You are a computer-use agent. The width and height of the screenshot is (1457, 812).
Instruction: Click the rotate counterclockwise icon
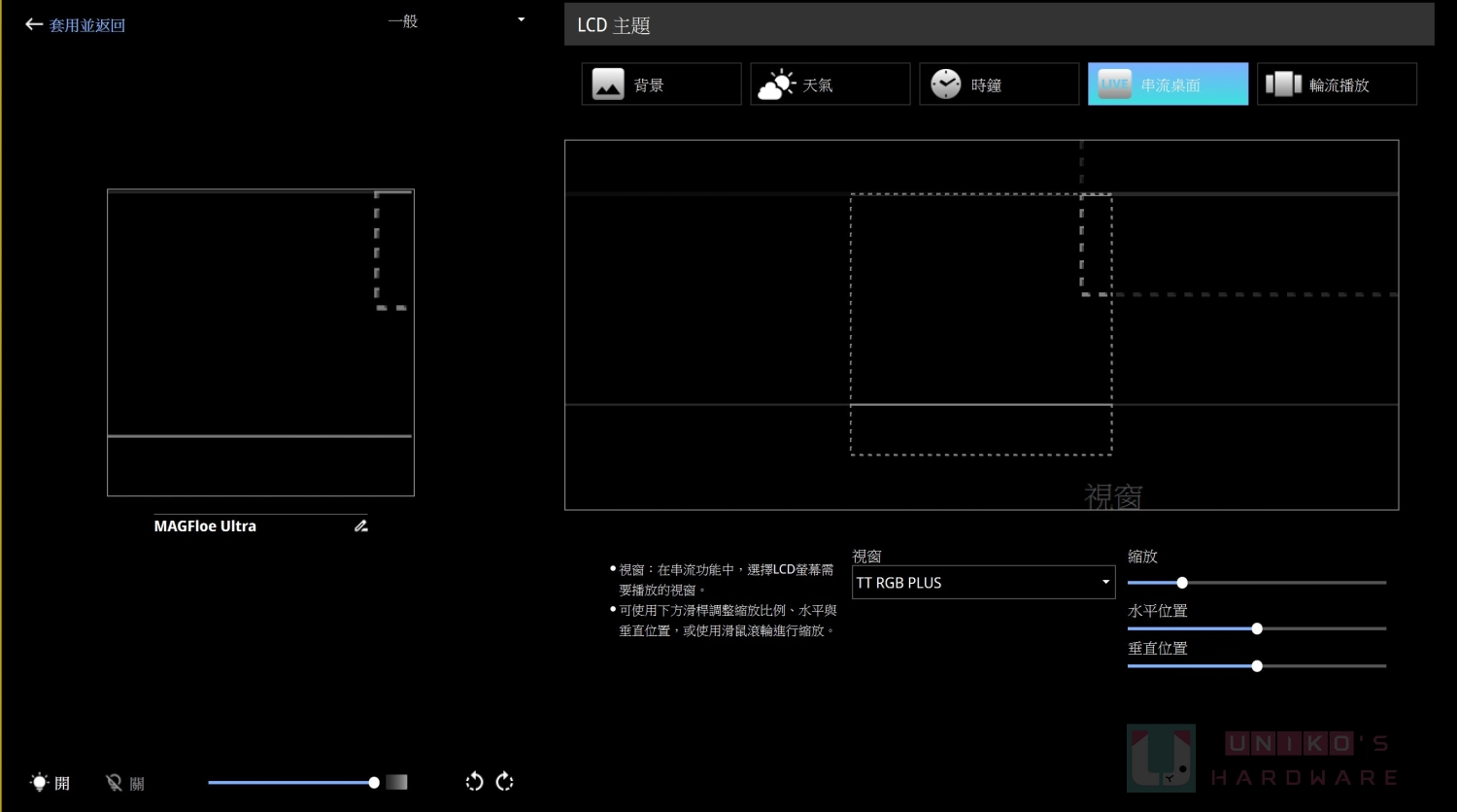(x=474, y=782)
